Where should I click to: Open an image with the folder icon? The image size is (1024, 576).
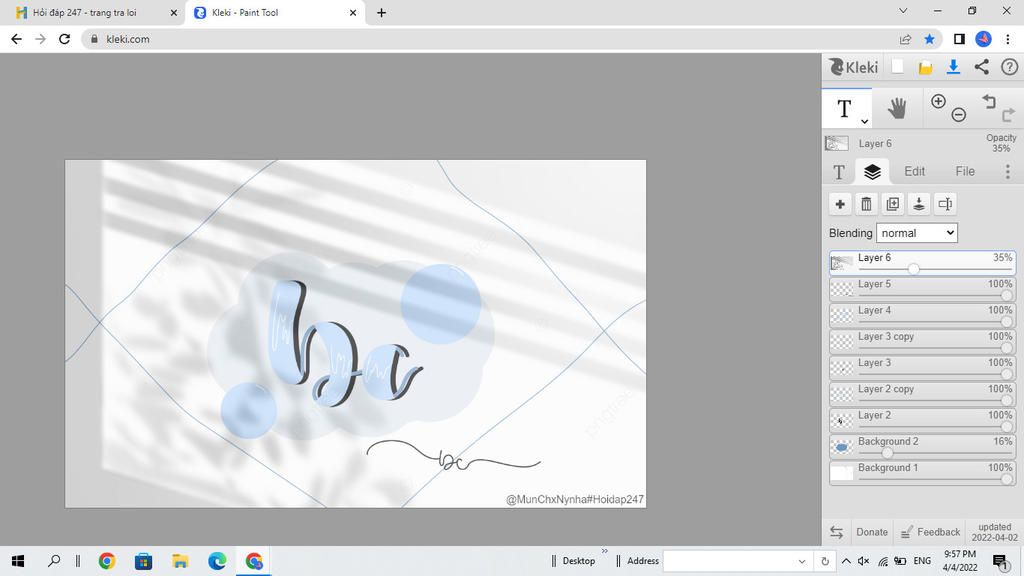pyautogui.click(x=925, y=67)
